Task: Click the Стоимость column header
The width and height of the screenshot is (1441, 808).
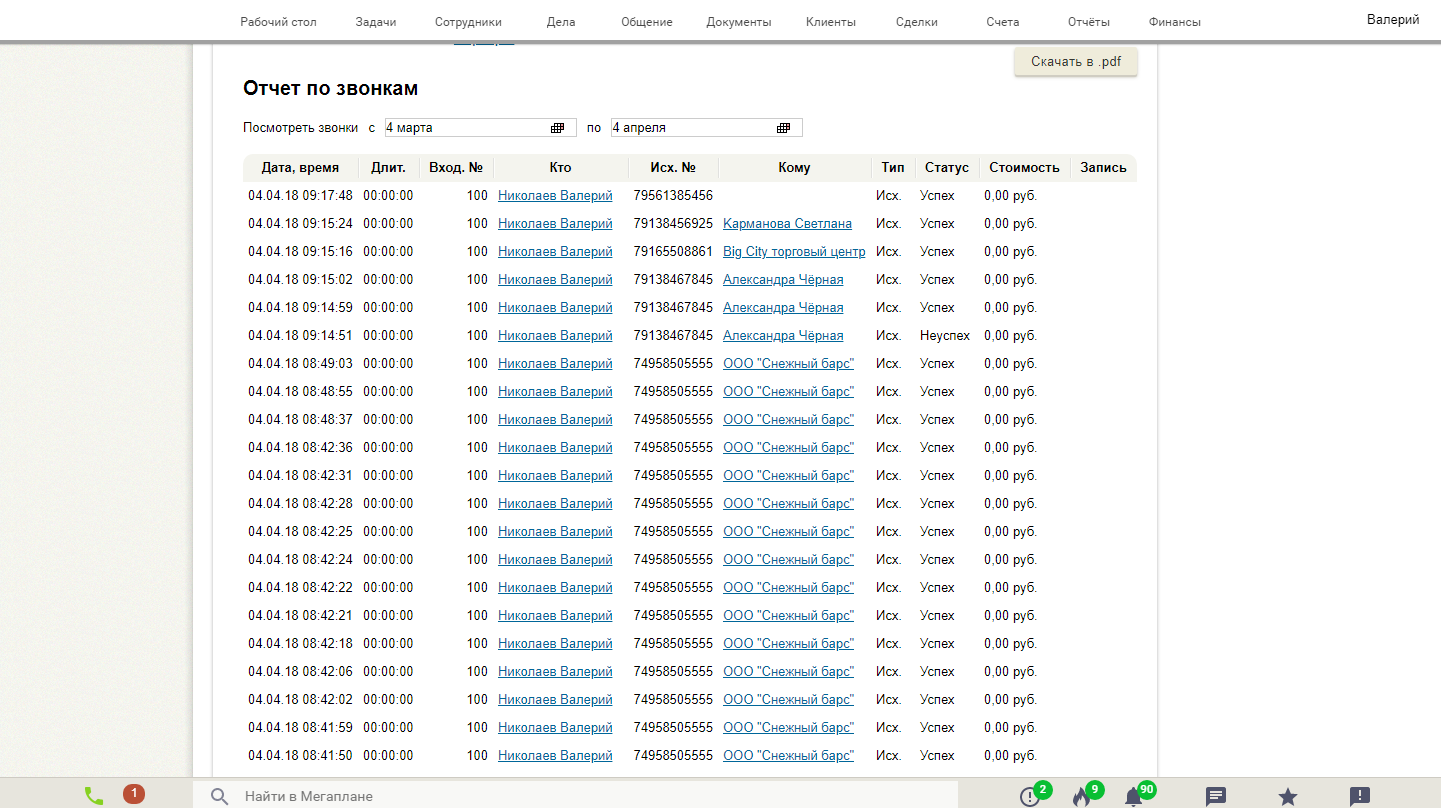Action: point(1024,168)
